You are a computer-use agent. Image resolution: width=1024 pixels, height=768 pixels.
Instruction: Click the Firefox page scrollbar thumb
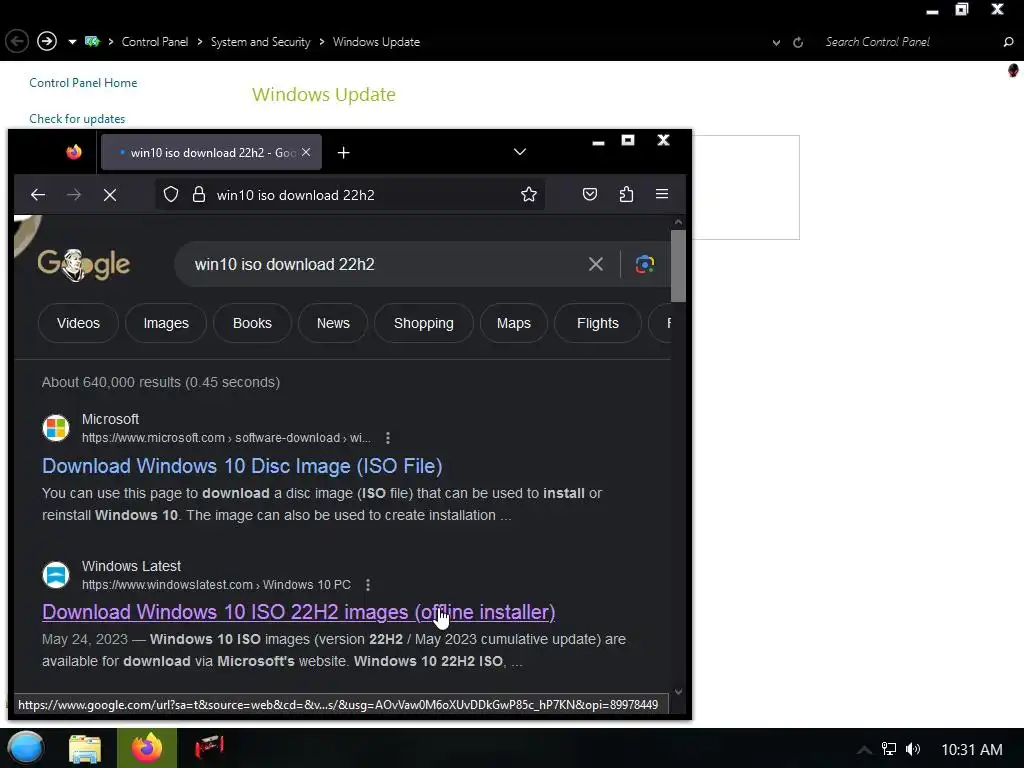point(678,265)
